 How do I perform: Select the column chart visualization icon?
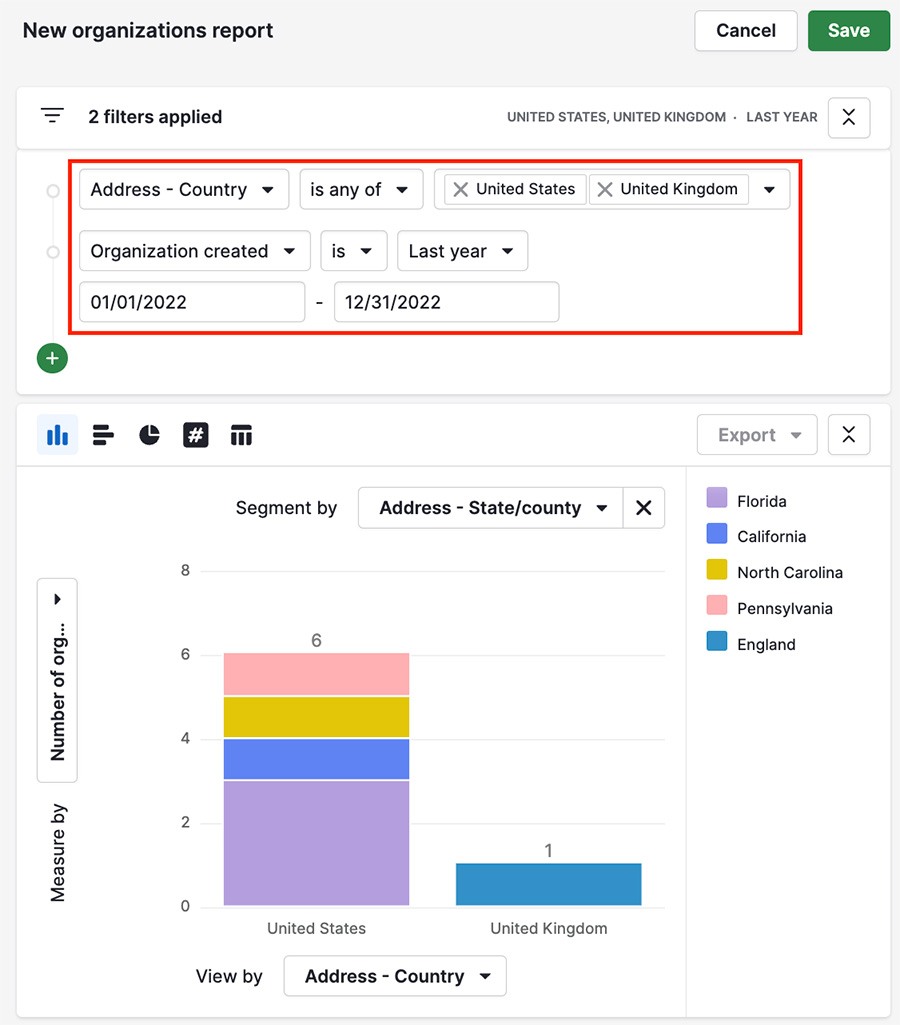(x=57, y=434)
